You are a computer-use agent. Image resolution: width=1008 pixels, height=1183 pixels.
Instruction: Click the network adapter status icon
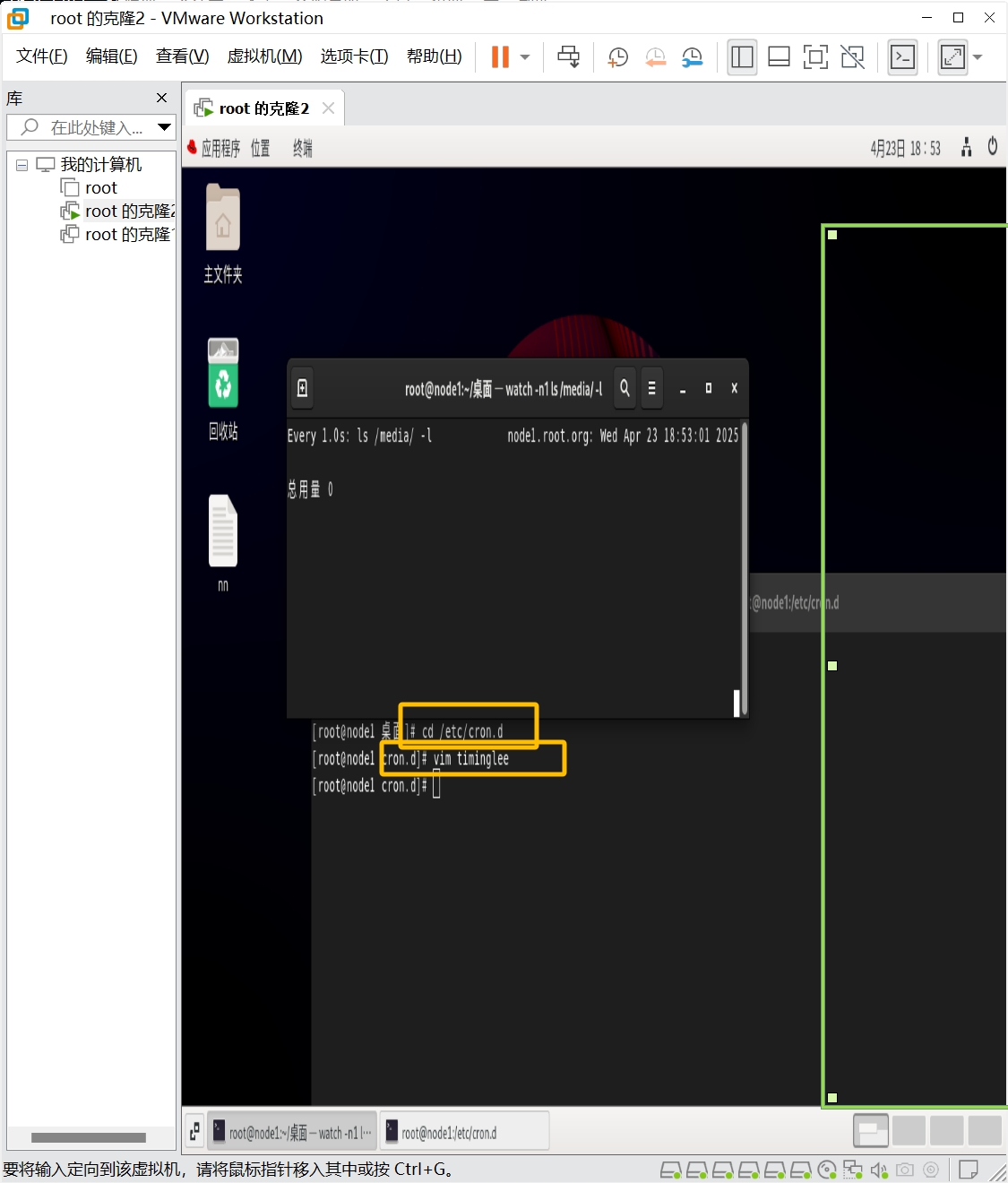coord(853,1170)
